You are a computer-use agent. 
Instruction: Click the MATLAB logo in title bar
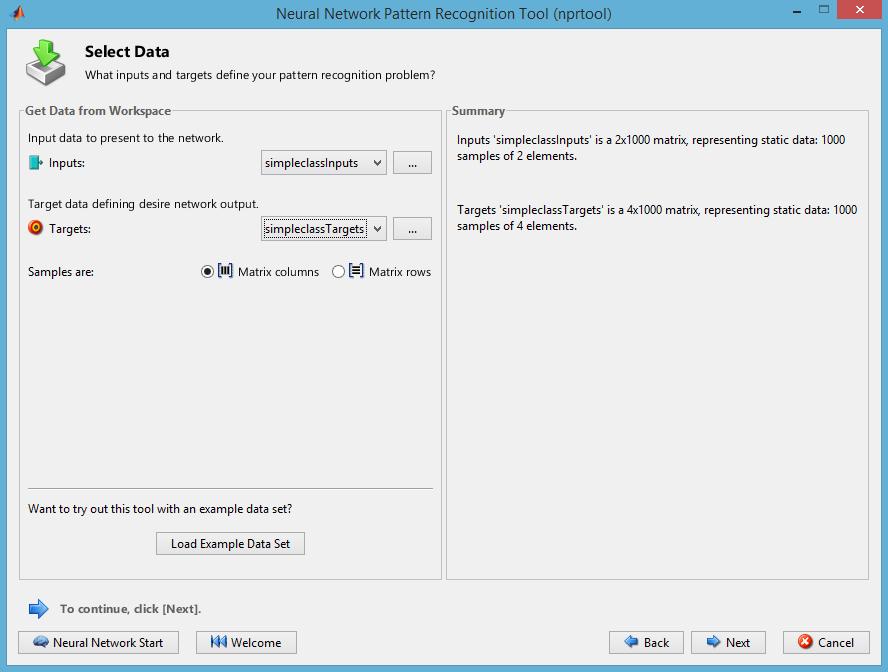18,12
